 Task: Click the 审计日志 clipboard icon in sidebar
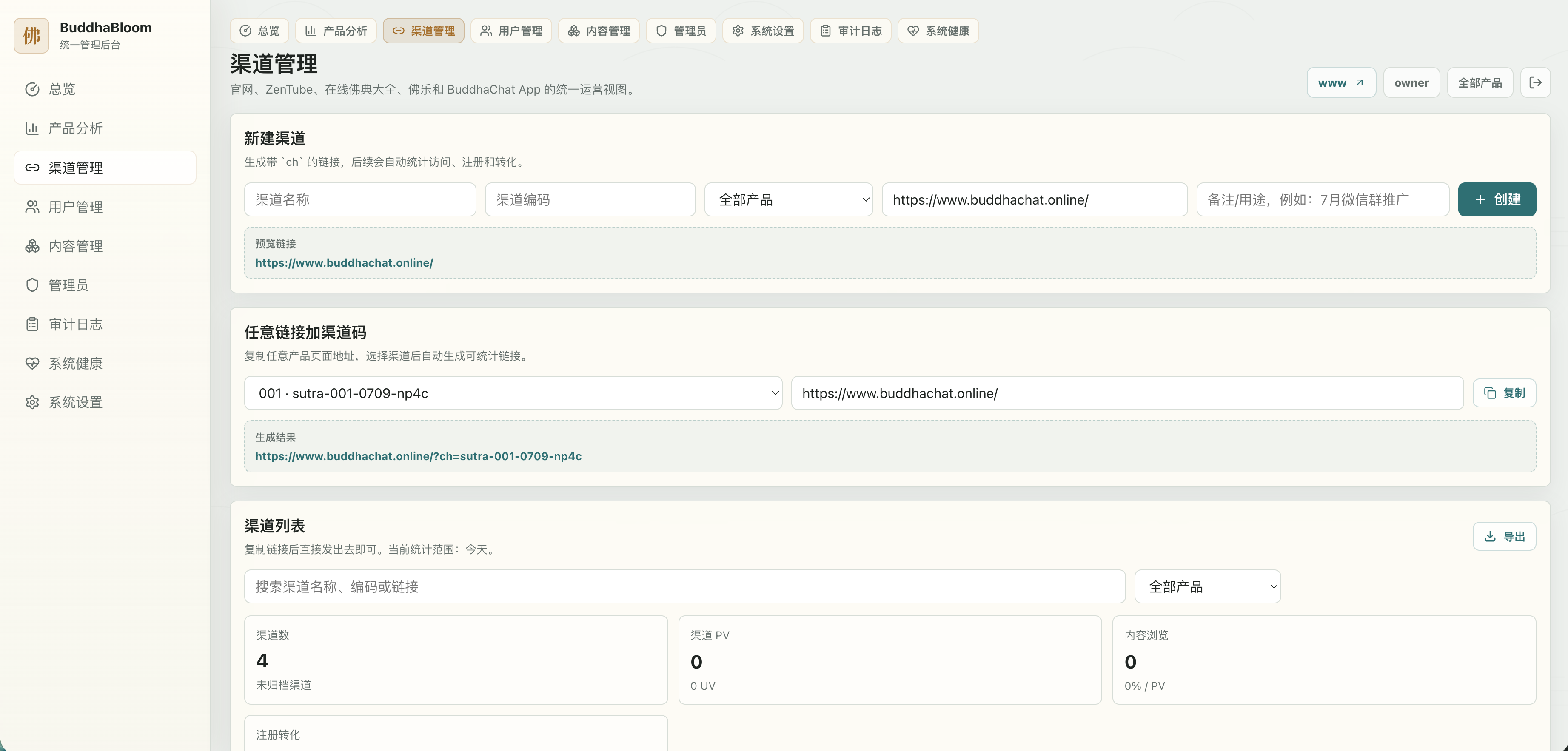coord(32,324)
